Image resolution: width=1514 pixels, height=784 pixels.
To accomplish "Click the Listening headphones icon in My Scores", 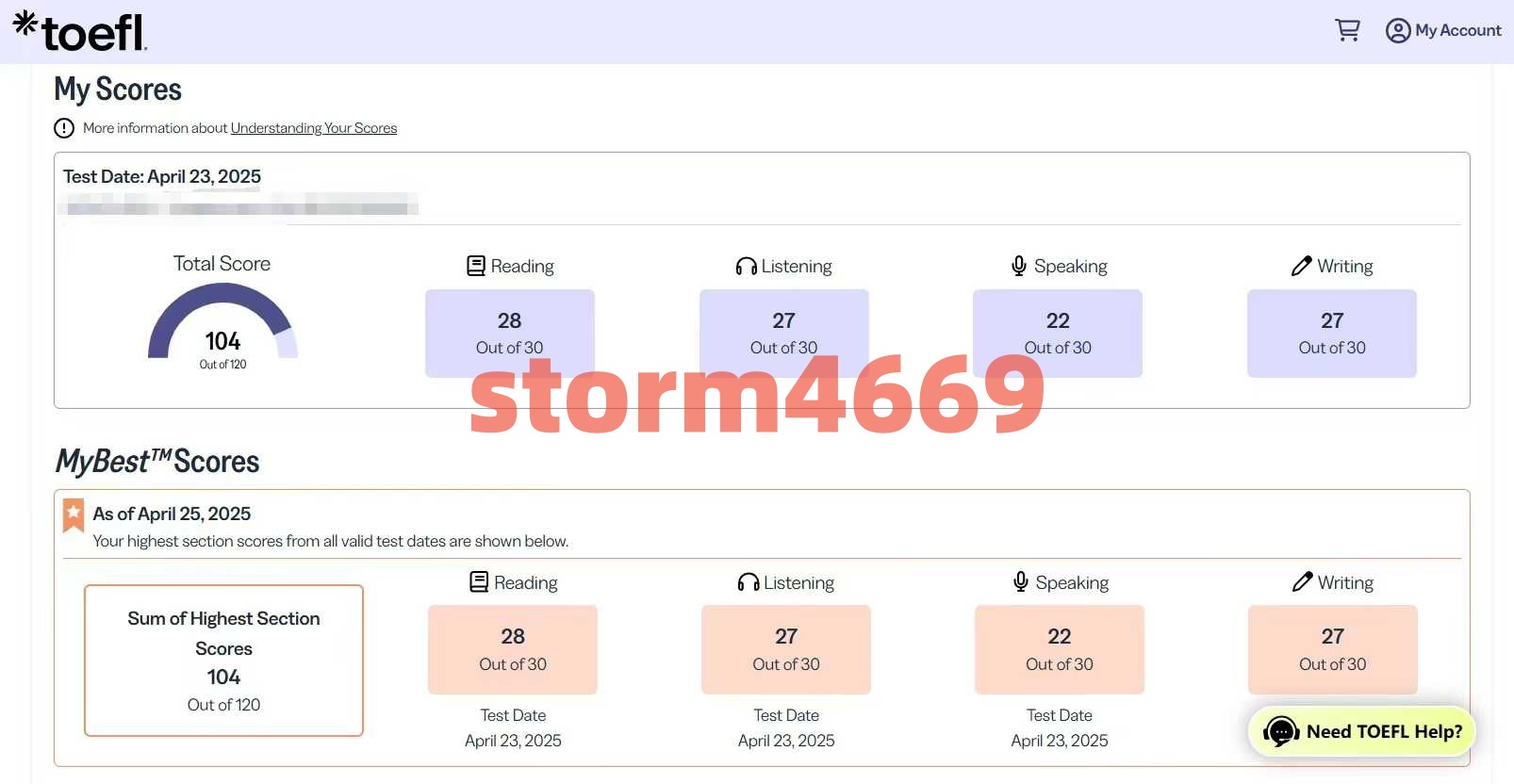I will click(x=746, y=267).
